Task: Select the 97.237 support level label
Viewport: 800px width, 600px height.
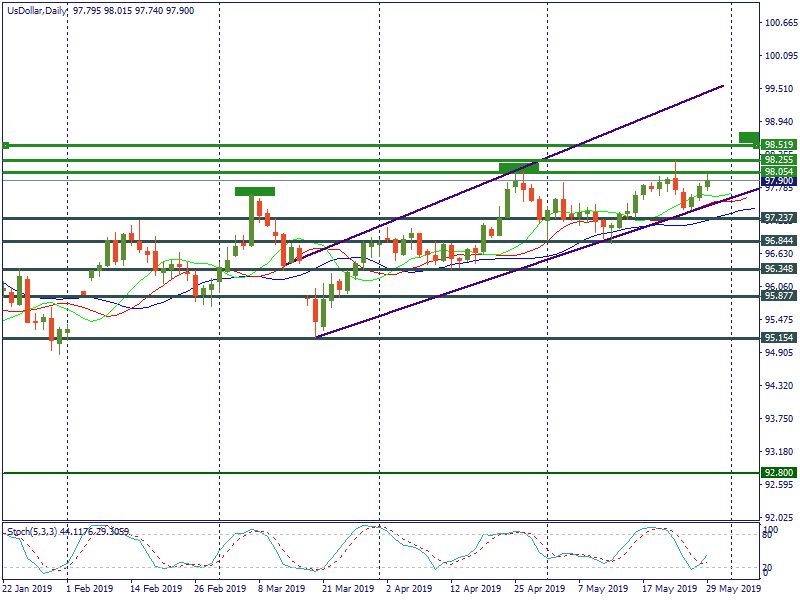Action: coord(778,218)
